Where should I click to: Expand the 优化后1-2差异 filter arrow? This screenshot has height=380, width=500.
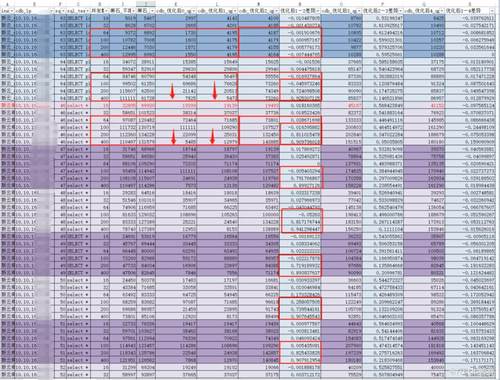click(x=318, y=11)
